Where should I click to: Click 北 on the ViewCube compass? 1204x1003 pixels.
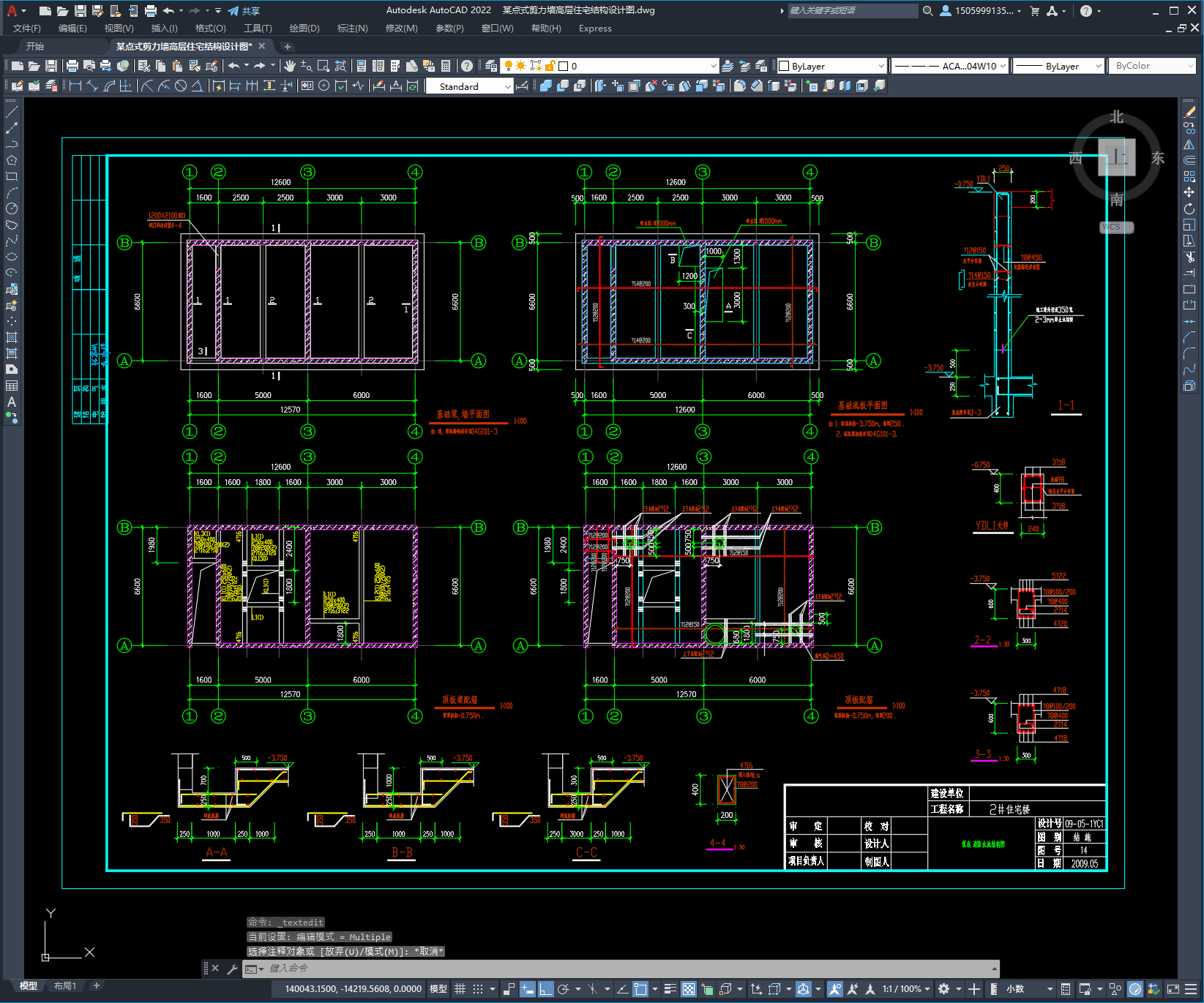[1116, 117]
